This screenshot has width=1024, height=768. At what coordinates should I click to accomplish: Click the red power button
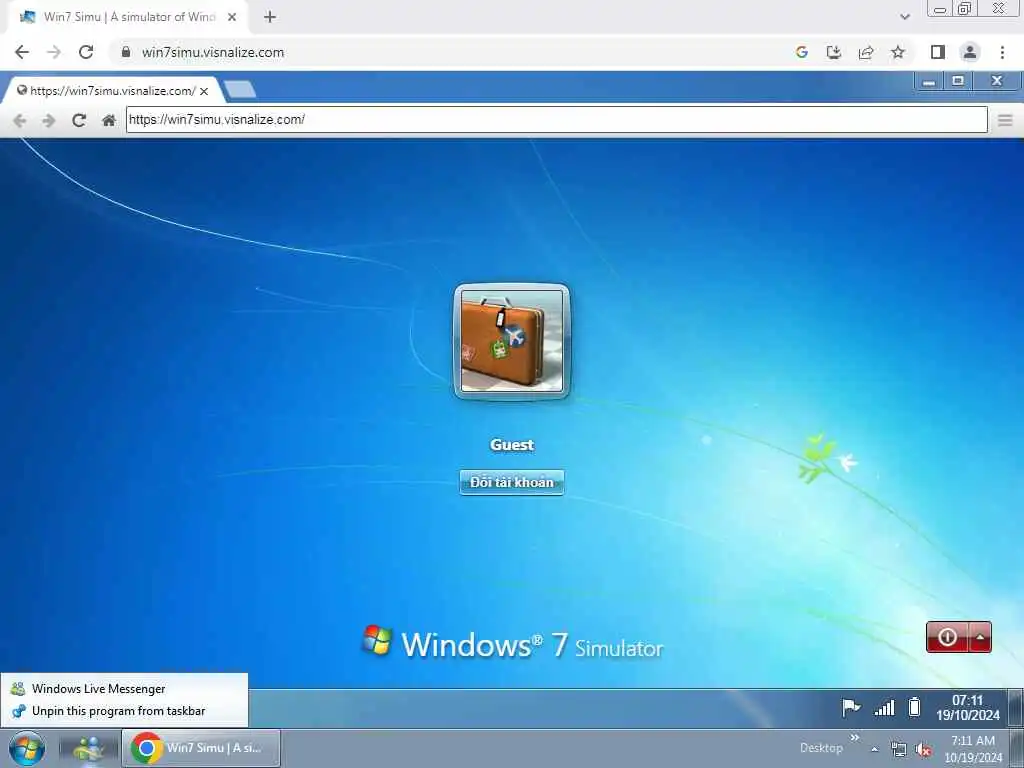947,637
